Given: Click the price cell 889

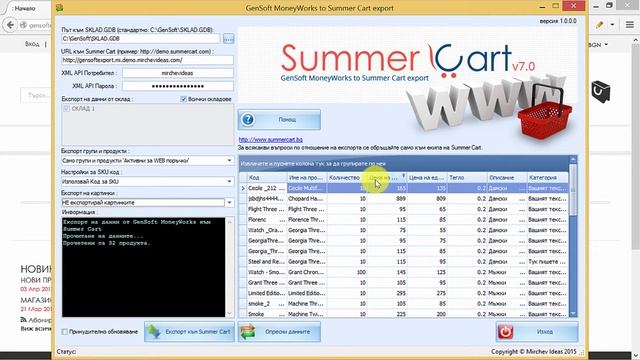Looking at the screenshot, I should pyautogui.click(x=387, y=199).
